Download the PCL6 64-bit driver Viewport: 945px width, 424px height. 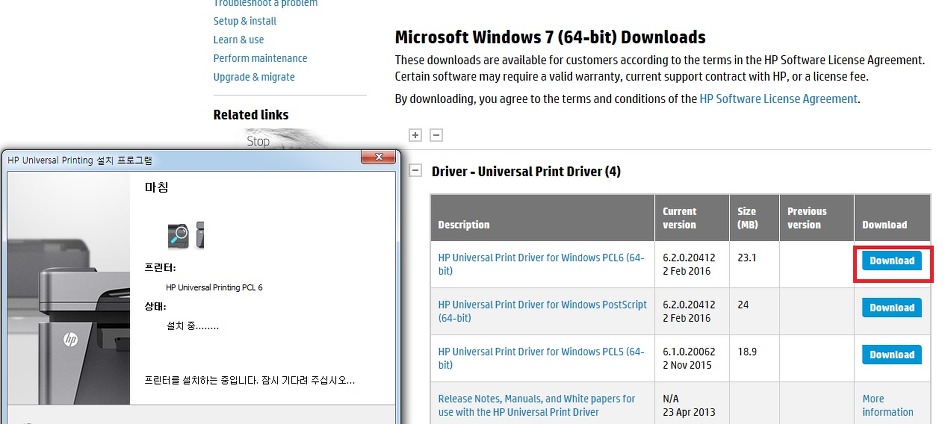pos(891,261)
